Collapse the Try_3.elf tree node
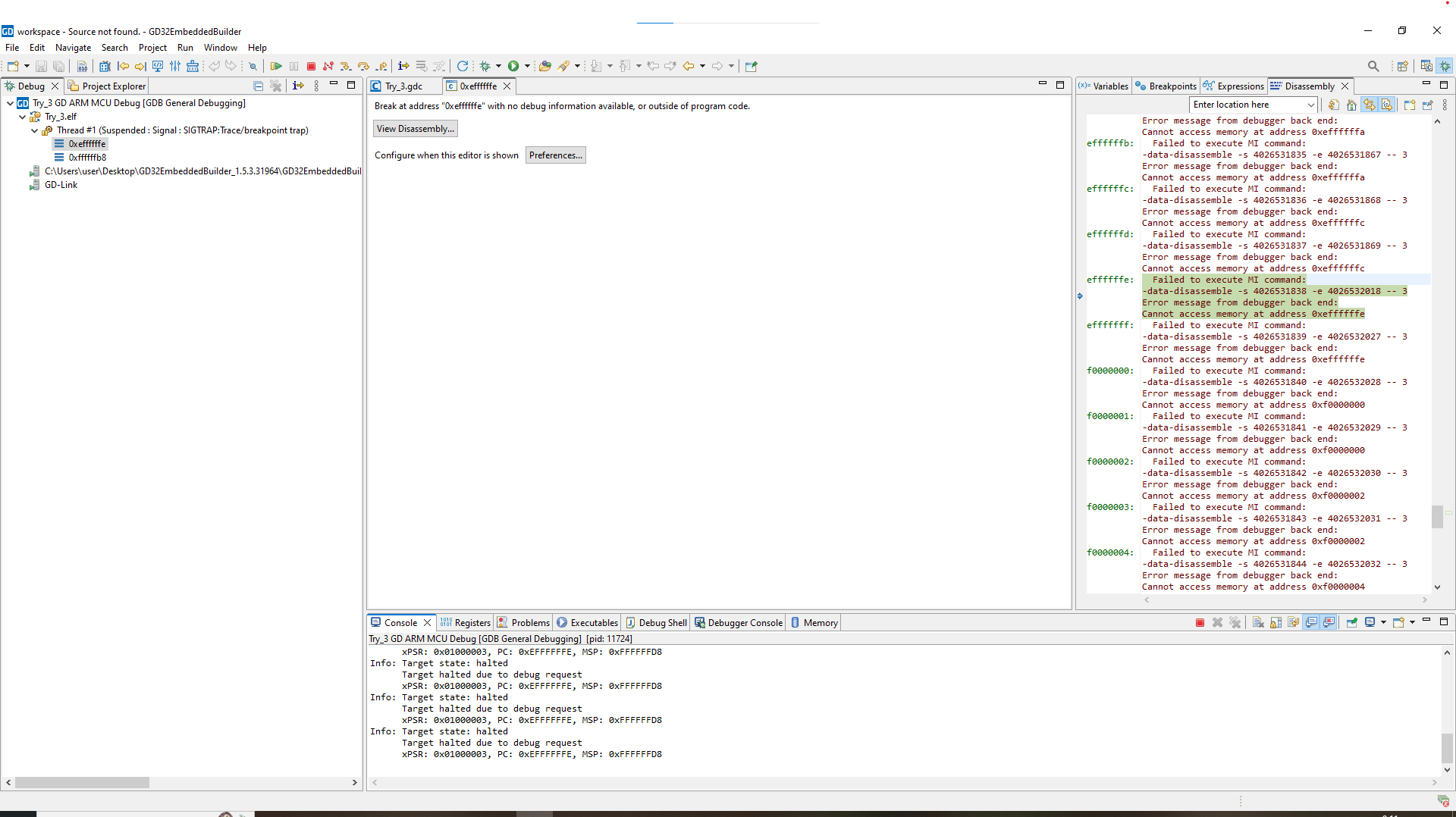Viewport: 1456px width, 817px height. point(23,117)
